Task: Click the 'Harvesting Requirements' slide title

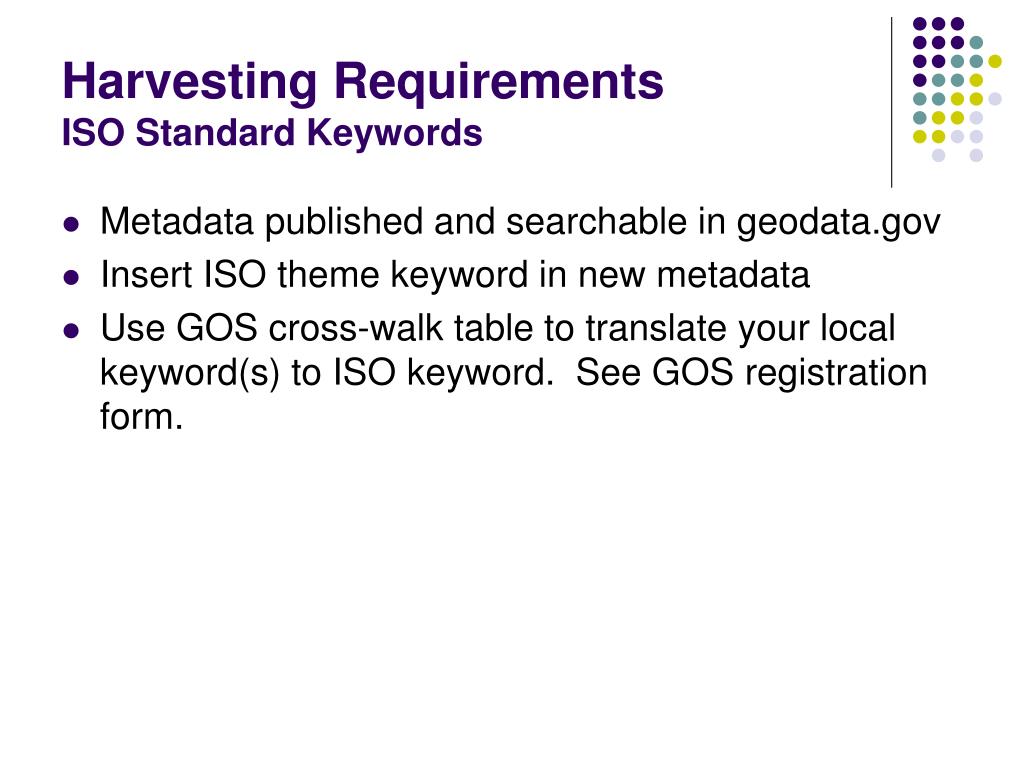Action: (363, 82)
